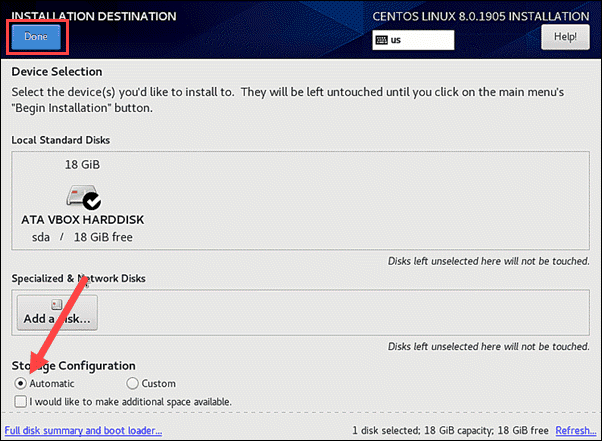602x441 pixels.
Task: Open the Help! button
Action: (x=565, y=37)
